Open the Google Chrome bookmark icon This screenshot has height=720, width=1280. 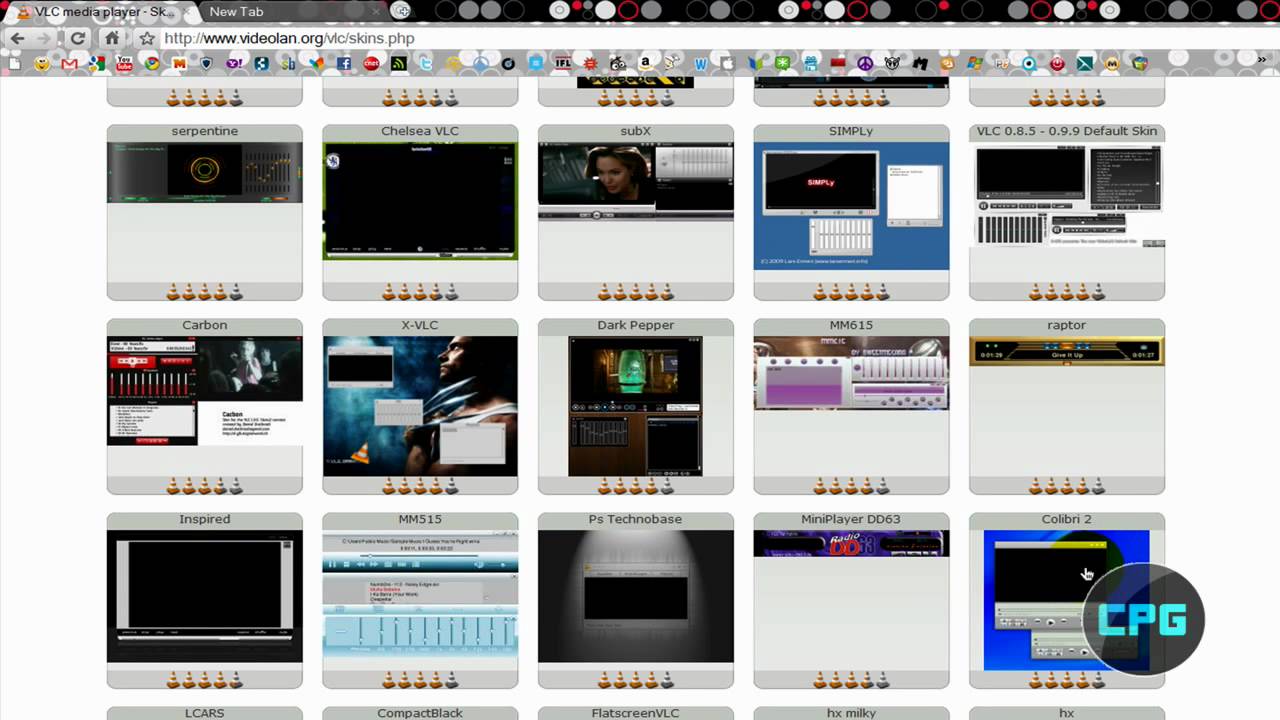152,63
